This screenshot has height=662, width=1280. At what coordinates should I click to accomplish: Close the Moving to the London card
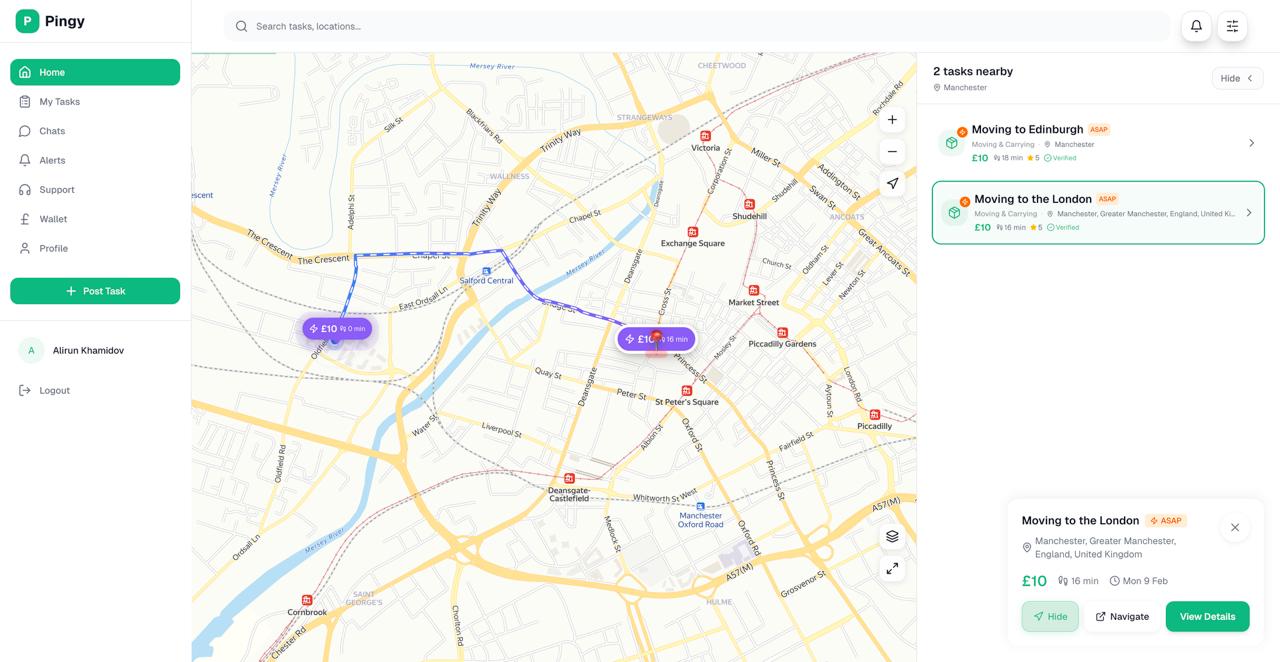[1235, 528]
